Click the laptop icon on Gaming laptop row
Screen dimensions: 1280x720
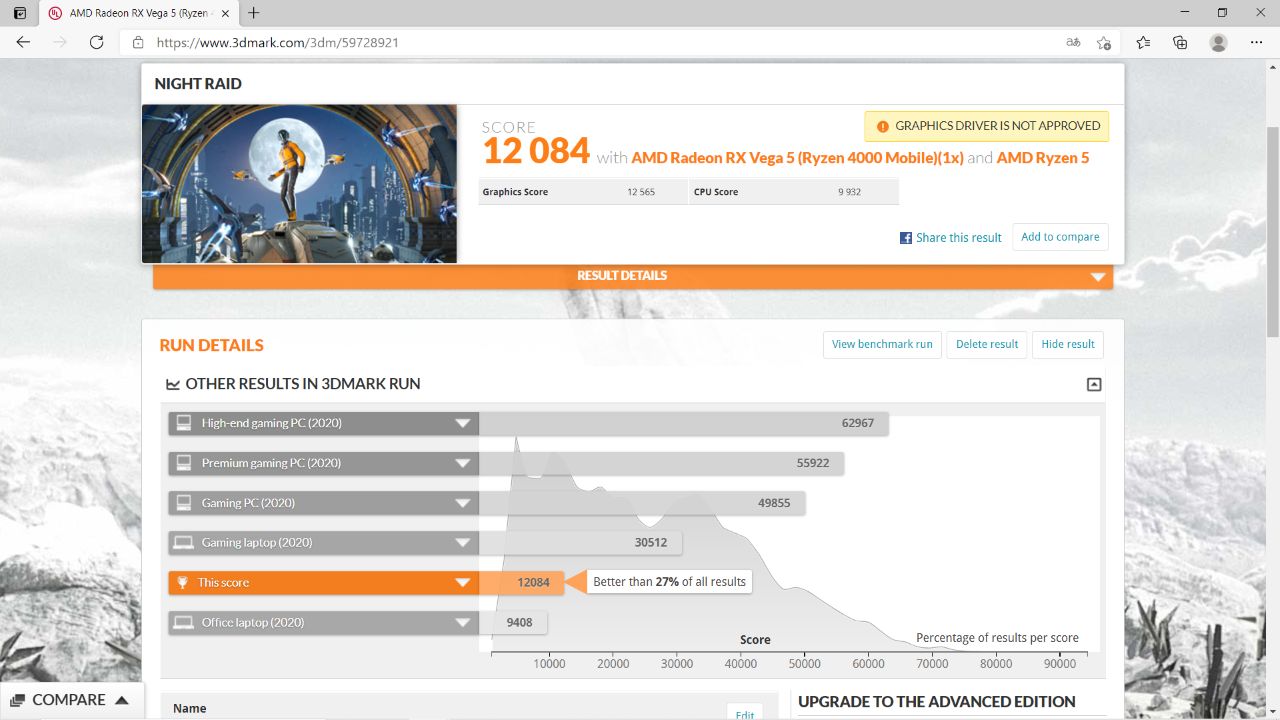coord(183,543)
